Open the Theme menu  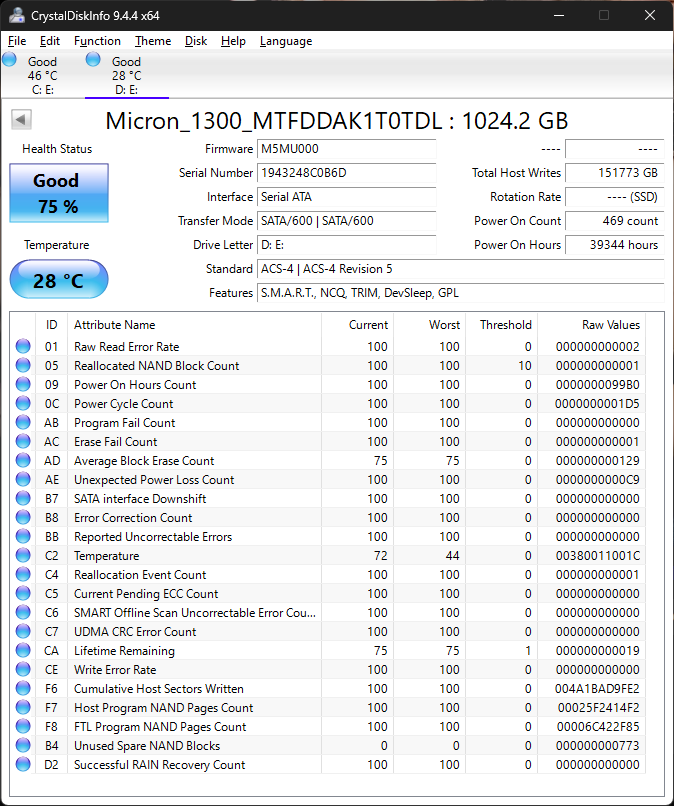pyautogui.click(x=153, y=41)
